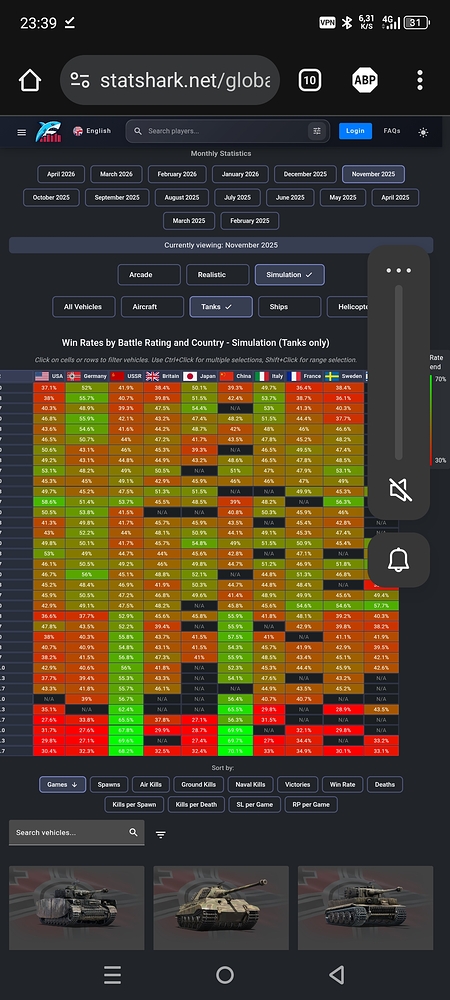Open the FAQs link
The image size is (450, 1000).
pyautogui.click(x=392, y=131)
